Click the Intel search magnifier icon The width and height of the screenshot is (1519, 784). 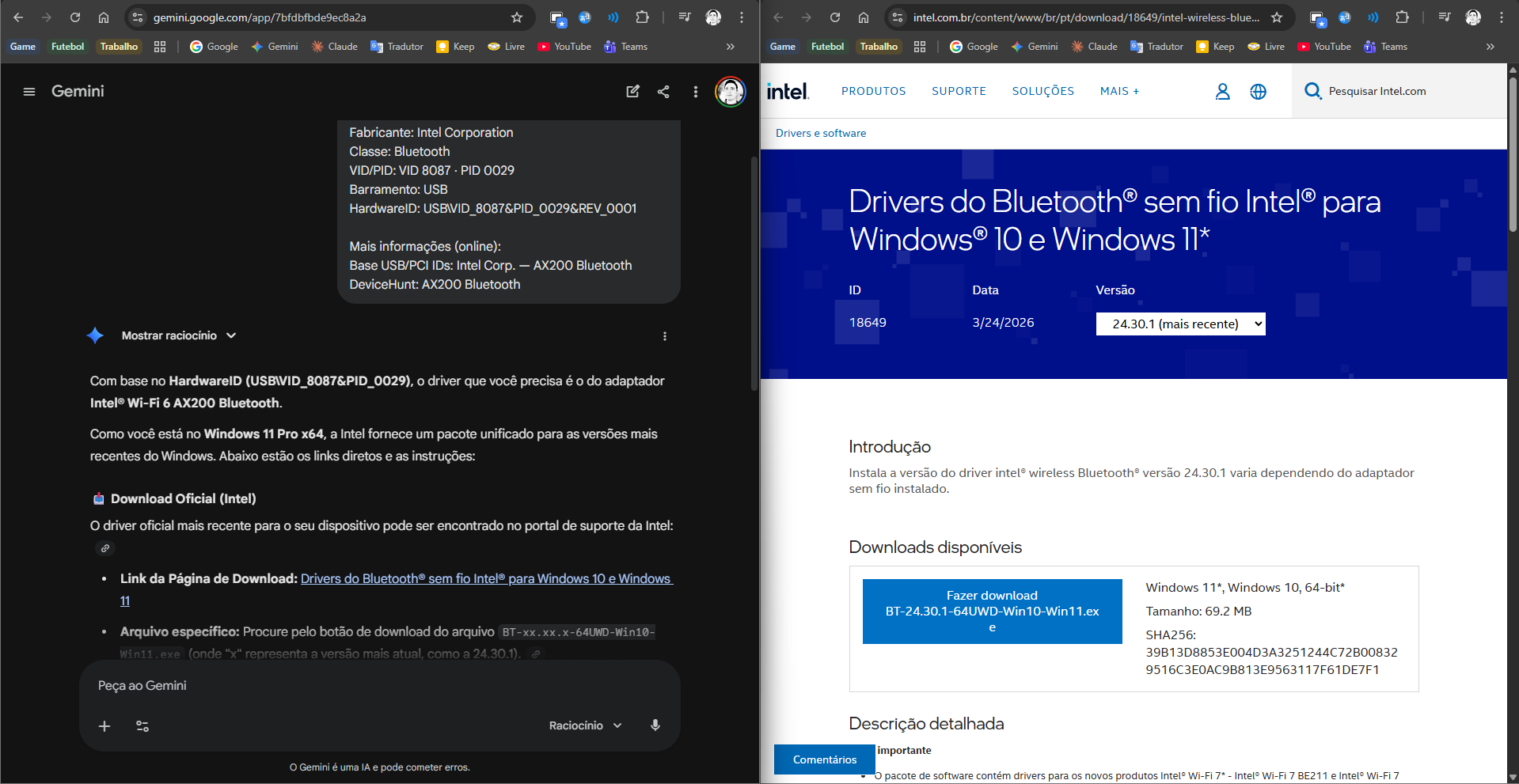(x=1312, y=91)
